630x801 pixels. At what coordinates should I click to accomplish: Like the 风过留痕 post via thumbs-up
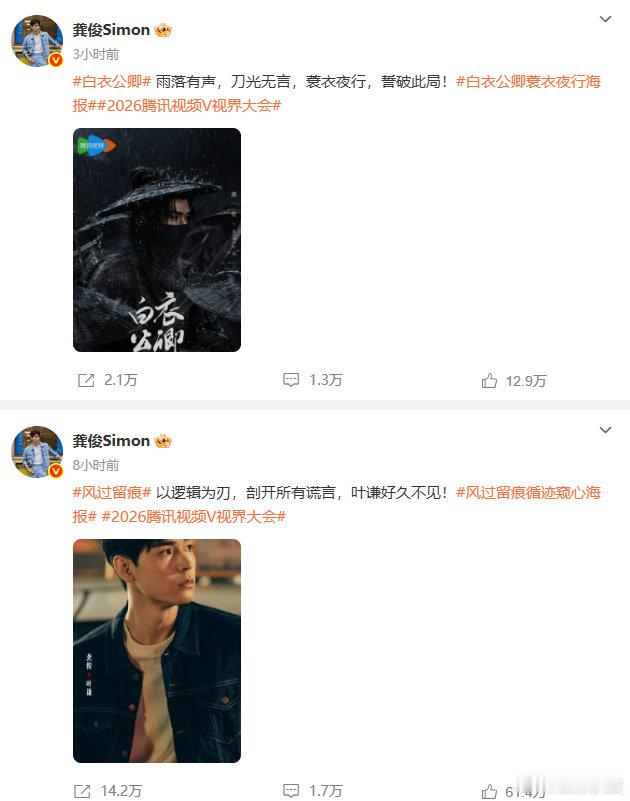(489, 791)
